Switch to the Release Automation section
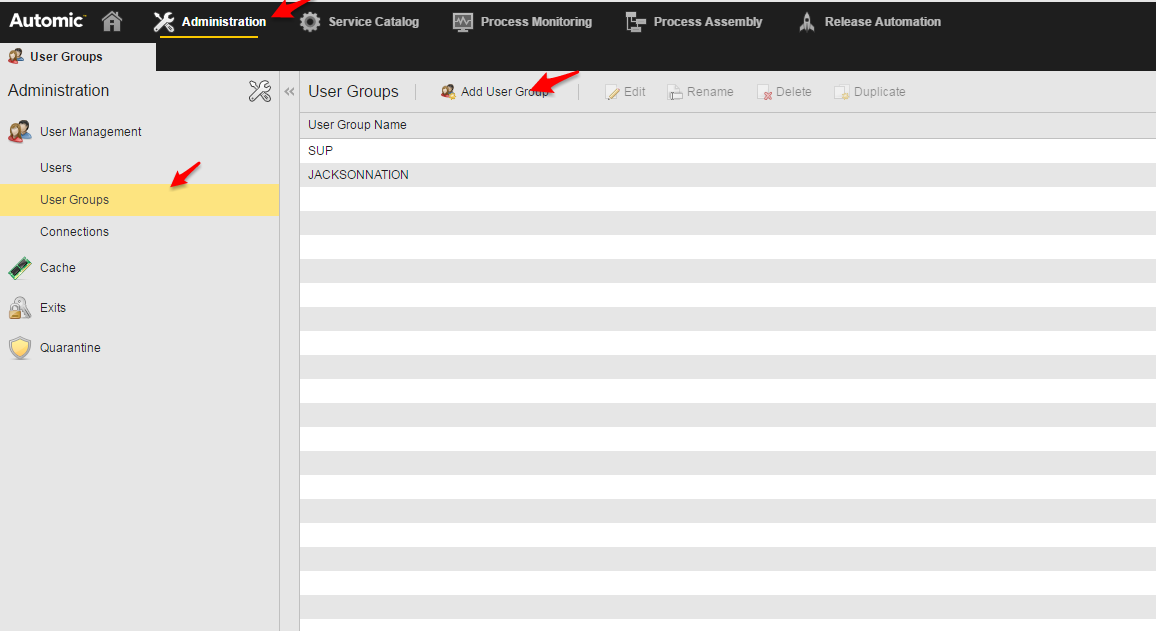The width and height of the screenshot is (1156, 631). coord(869,21)
